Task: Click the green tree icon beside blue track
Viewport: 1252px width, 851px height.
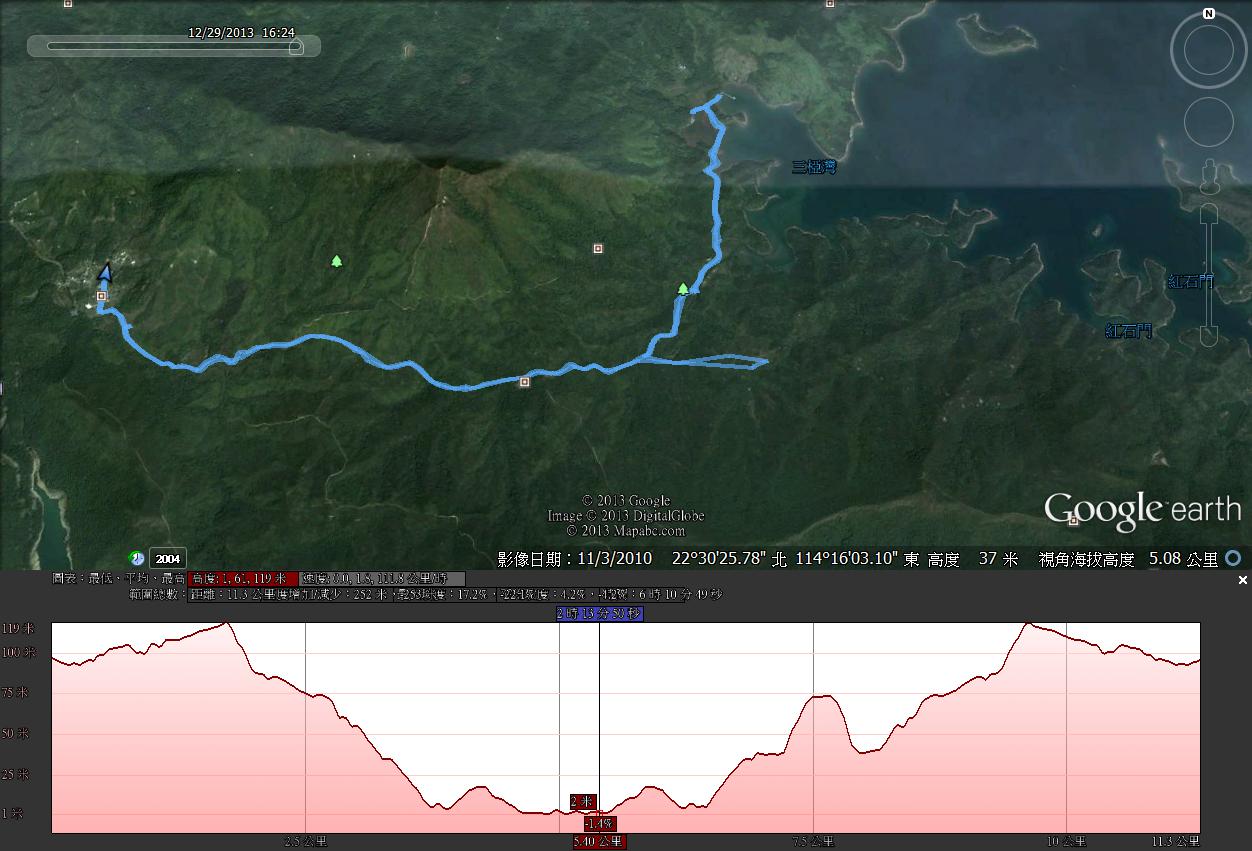Action: 683,289
